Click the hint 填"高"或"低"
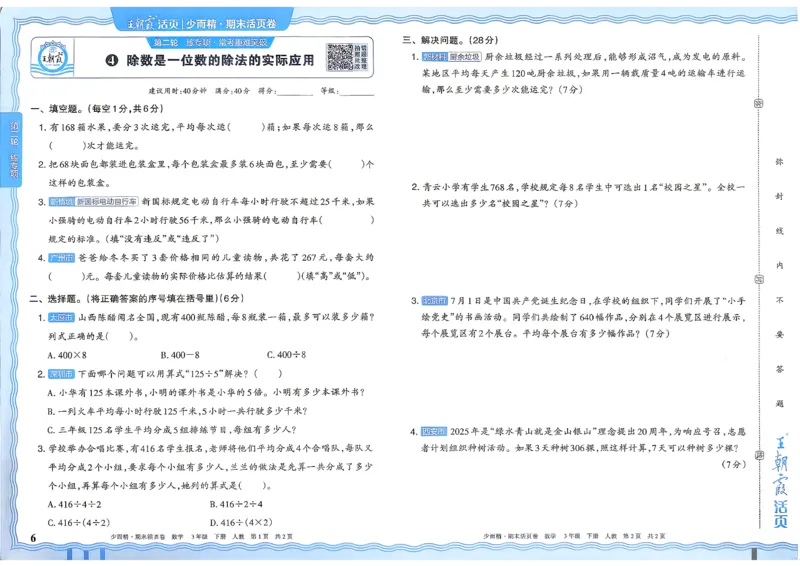800x566 pixels. pos(336,276)
